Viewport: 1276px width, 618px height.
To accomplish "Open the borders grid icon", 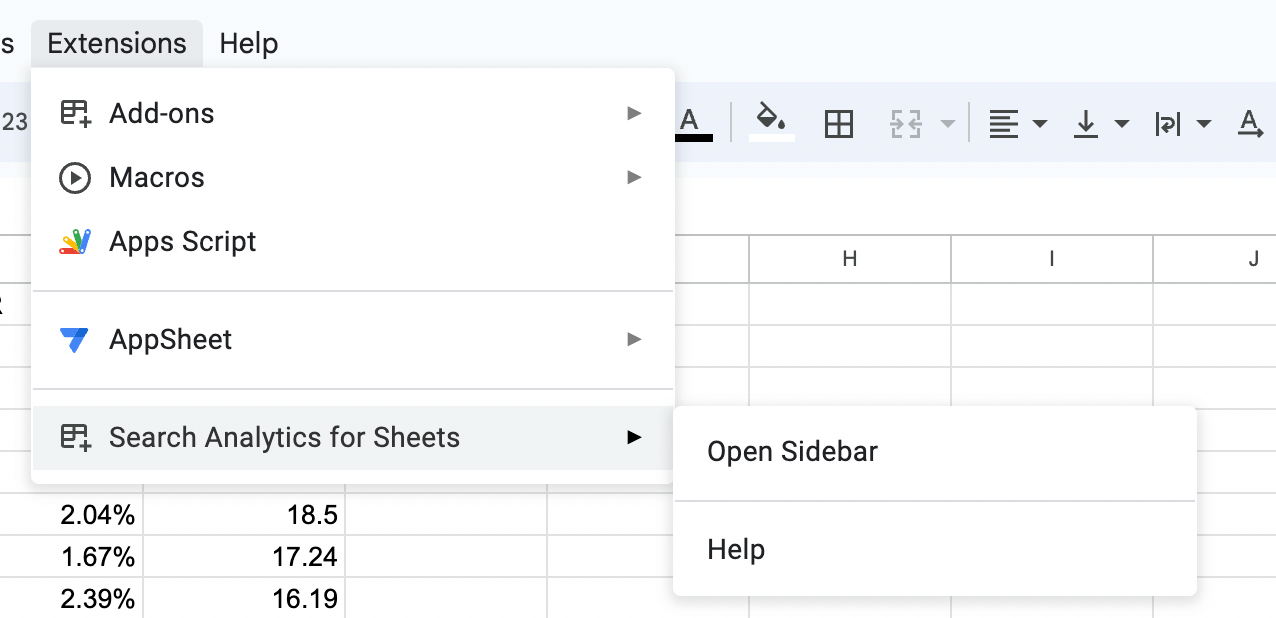I will coord(838,124).
